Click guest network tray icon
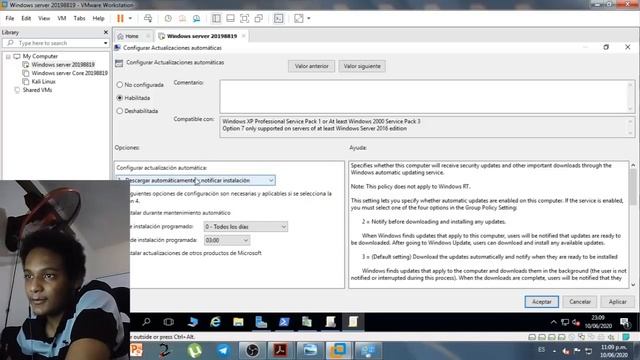 [x=565, y=322]
